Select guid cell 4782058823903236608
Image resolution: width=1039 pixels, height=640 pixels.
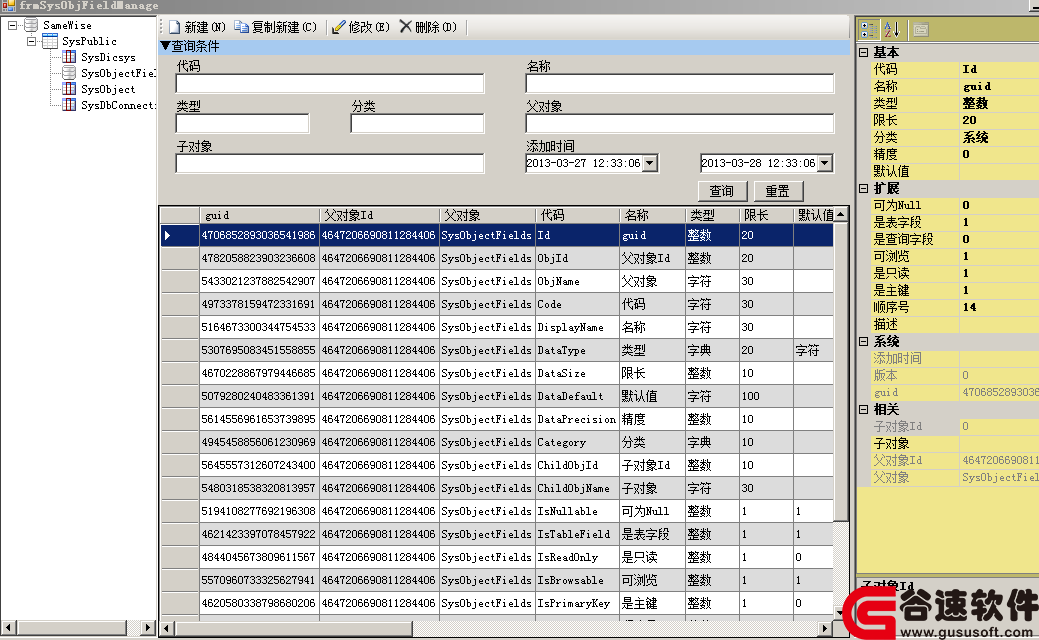click(259, 258)
